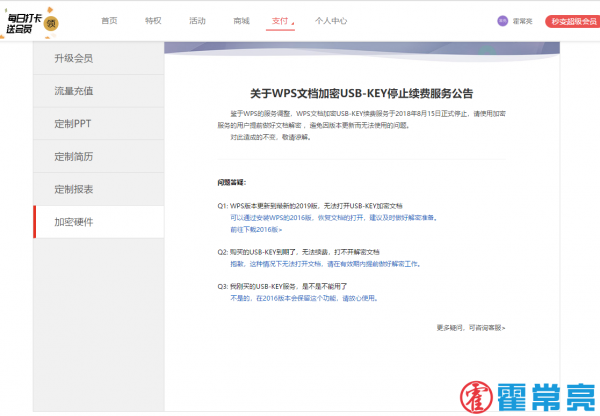The width and height of the screenshot is (600, 416).
Task: Click the 秒变超级会员 button
Action: click(x=573, y=21)
